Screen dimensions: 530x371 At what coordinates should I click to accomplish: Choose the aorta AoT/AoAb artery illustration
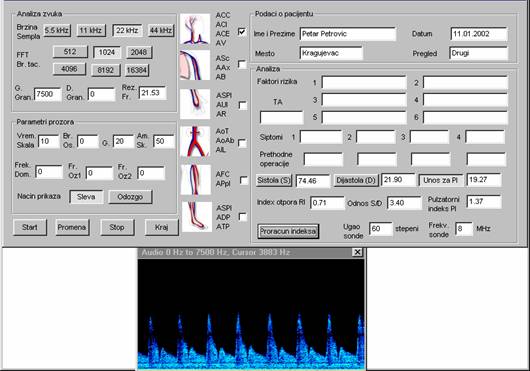coord(195,141)
